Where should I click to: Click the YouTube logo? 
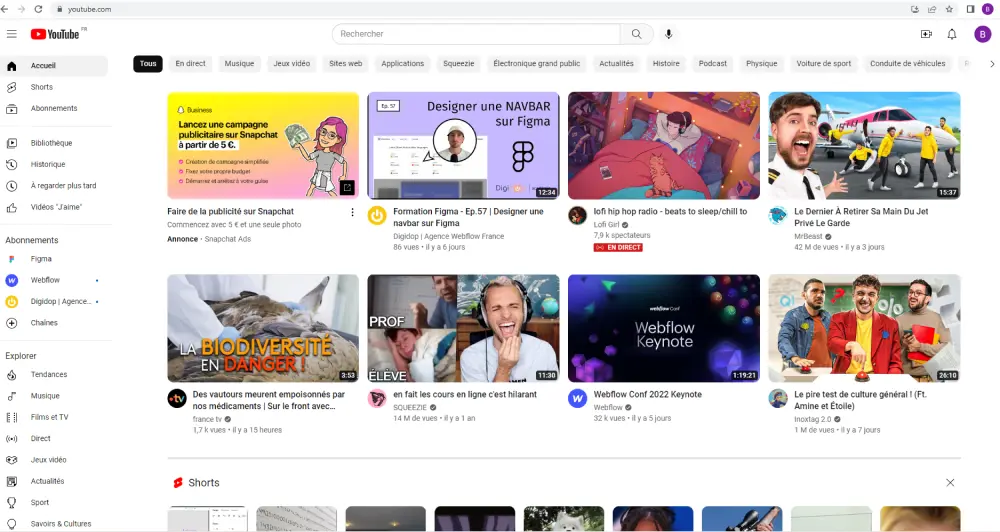point(55,34)
